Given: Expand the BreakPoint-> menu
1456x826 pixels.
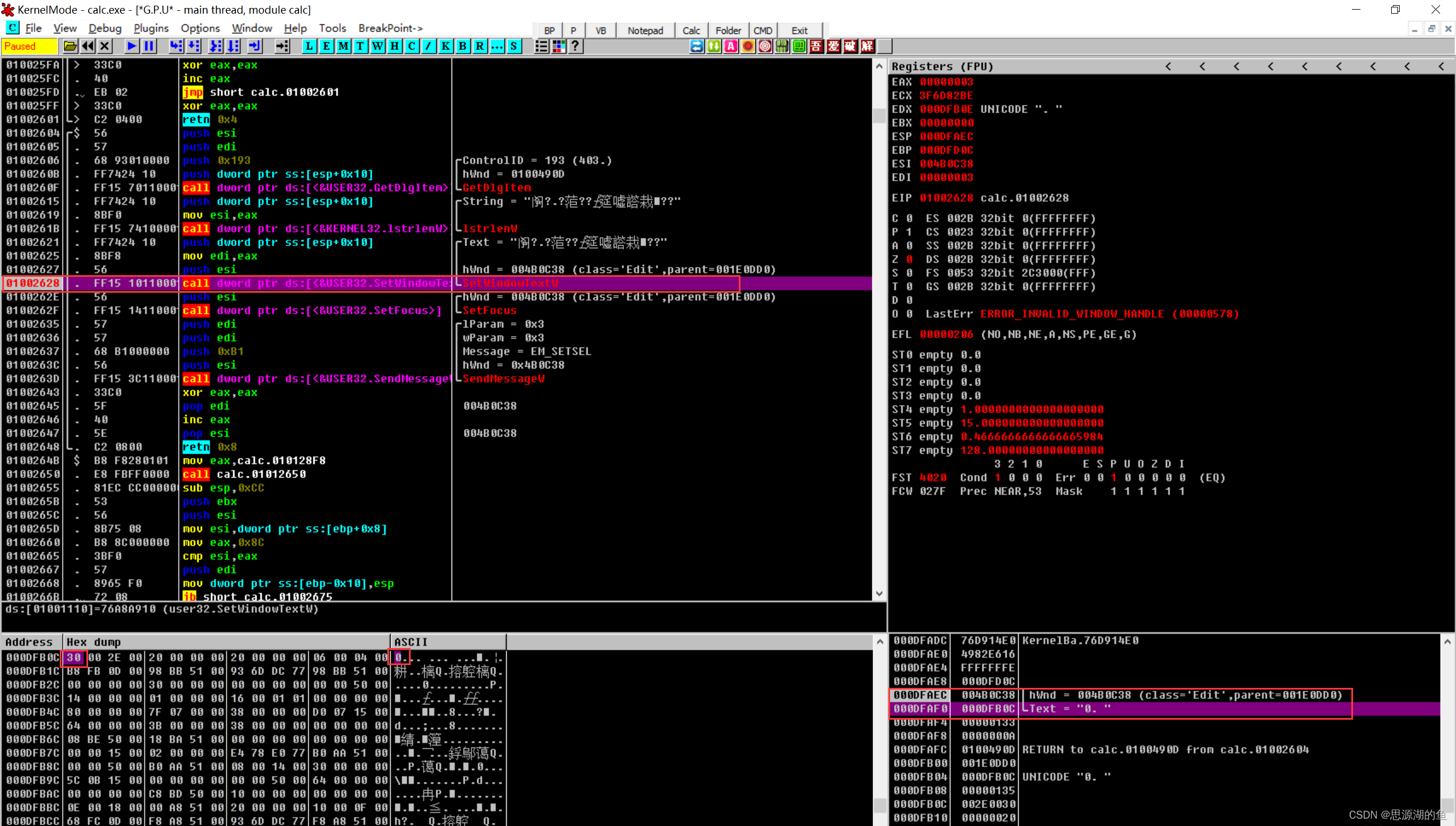Looking at the screenshot, I should [390, 28].
